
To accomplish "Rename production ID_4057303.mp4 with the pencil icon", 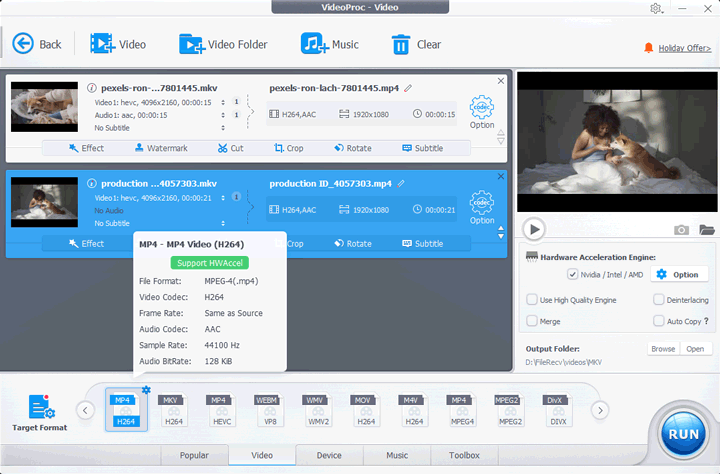I will click(x=401, y=183).
